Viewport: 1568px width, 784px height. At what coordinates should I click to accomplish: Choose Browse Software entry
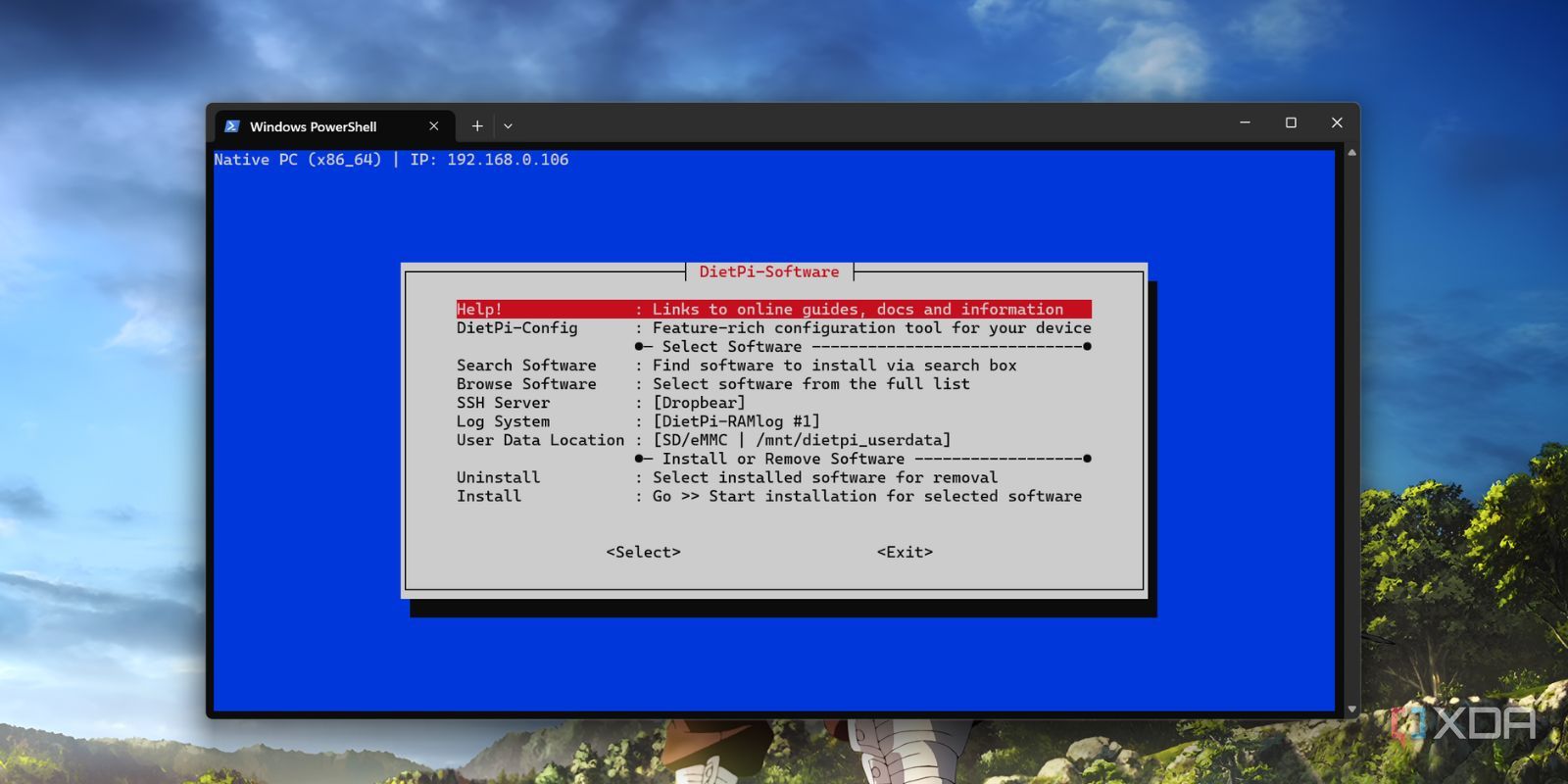pos(713,384)
